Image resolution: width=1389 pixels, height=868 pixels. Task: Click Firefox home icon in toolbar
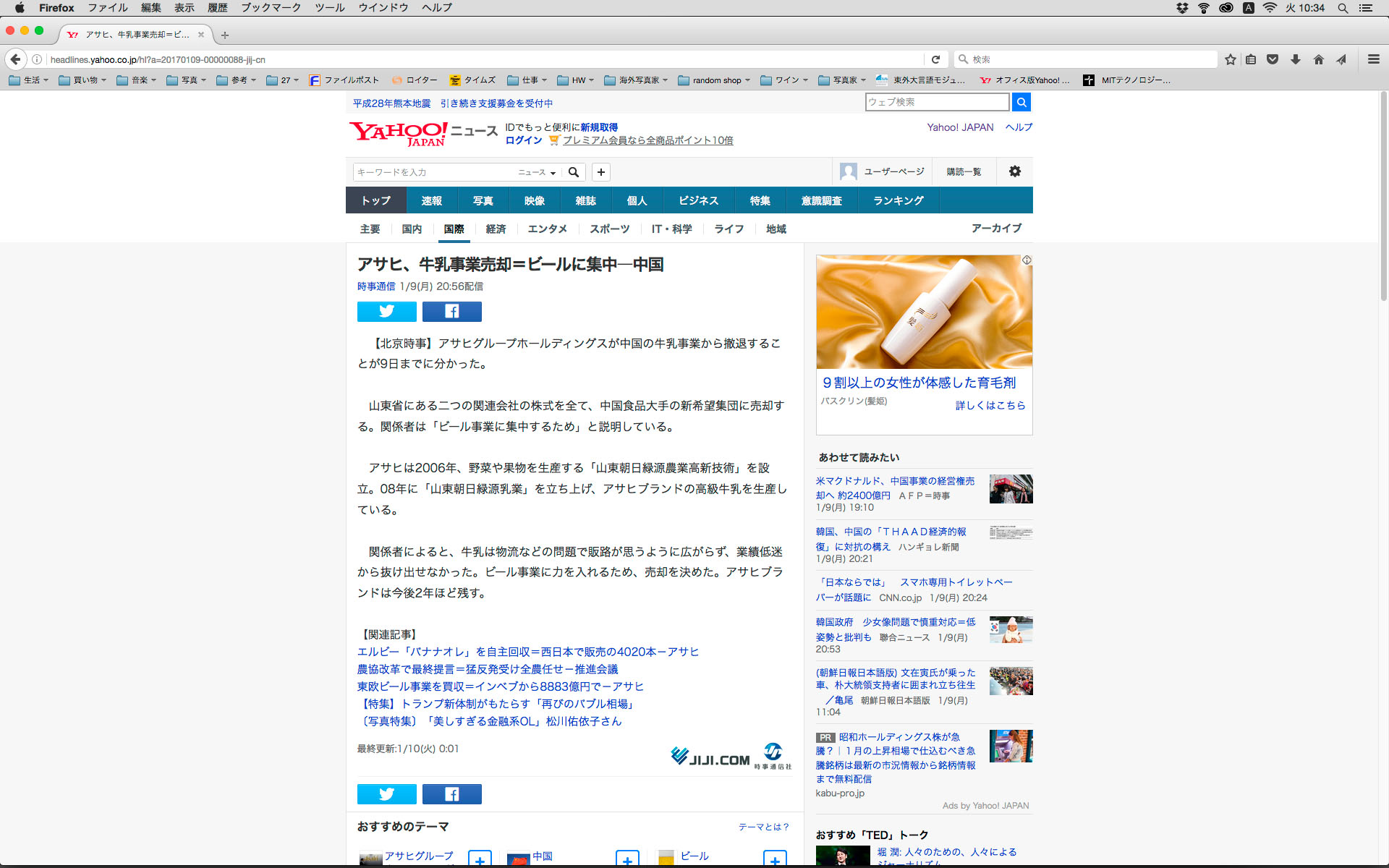pos(1319,59)
